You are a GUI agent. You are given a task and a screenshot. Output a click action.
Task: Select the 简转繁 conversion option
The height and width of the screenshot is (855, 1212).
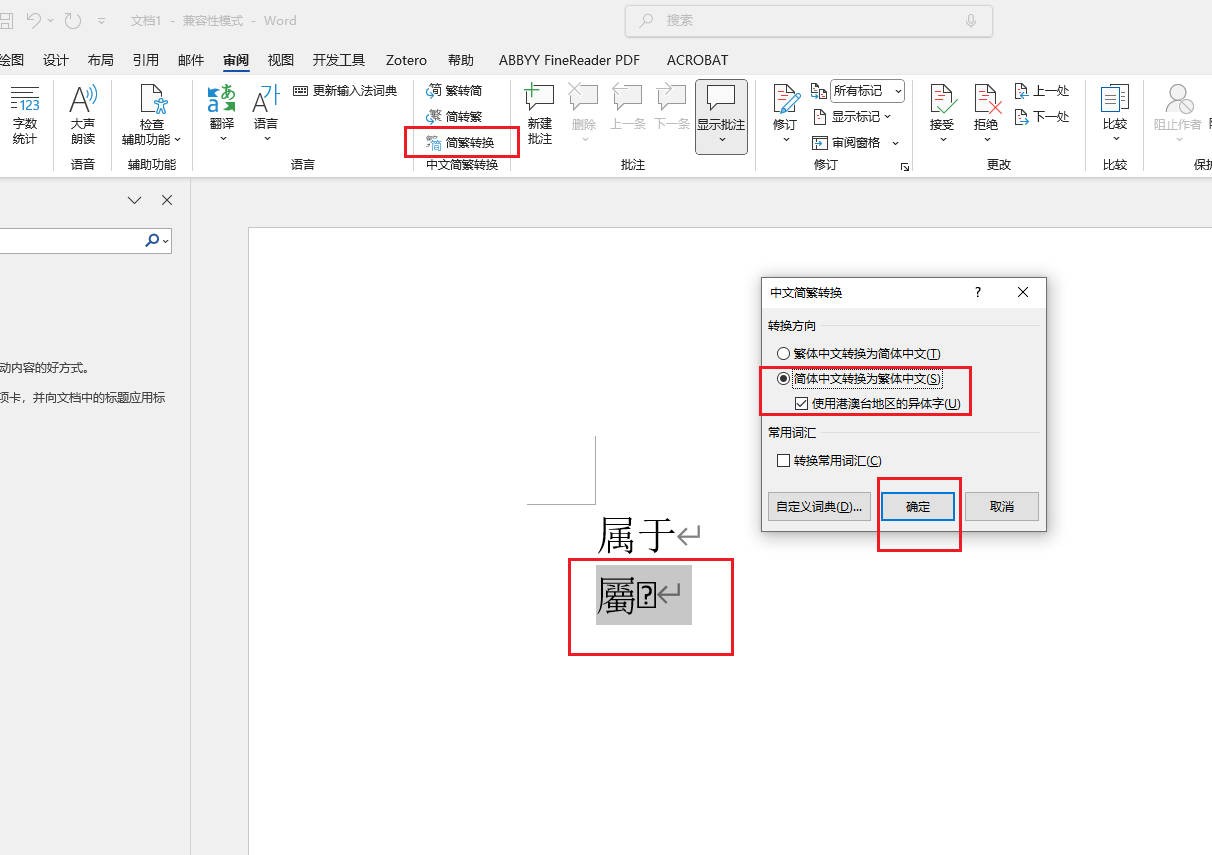(456, 115)
